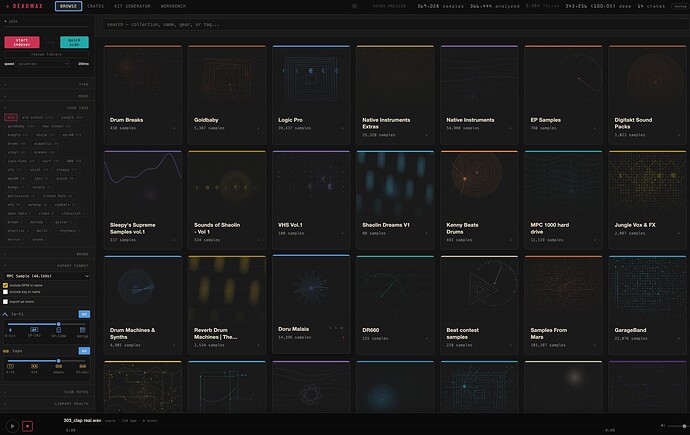This screenshot has height=435, width=690.
Task: Toggle the lo-fi effect on switch
Action: 84,314
